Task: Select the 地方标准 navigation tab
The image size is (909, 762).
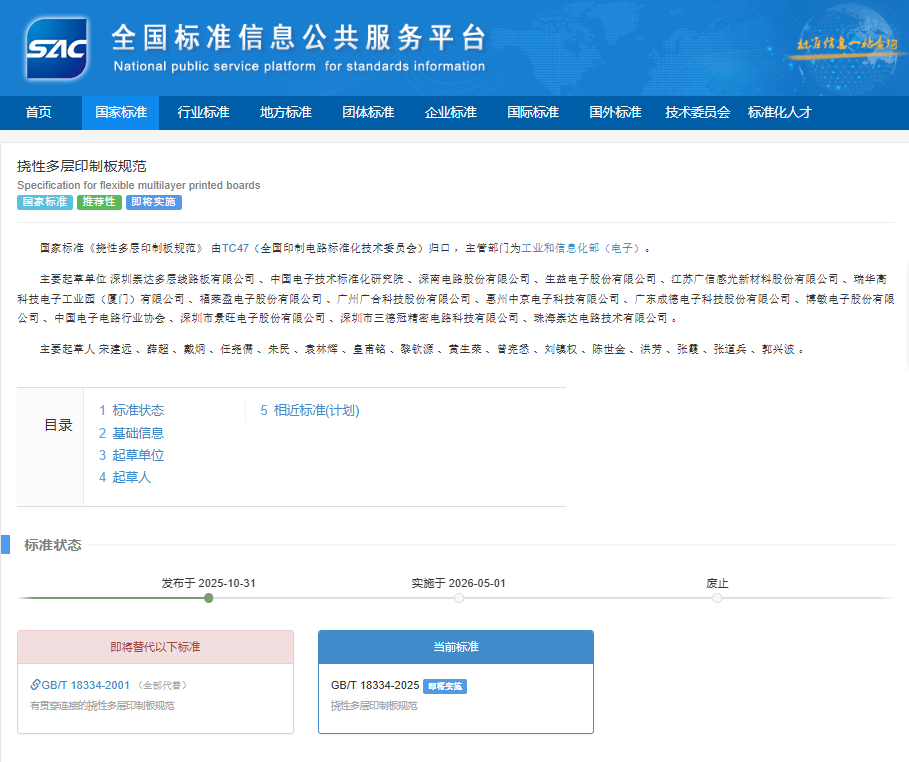Action: coord(286,112)
